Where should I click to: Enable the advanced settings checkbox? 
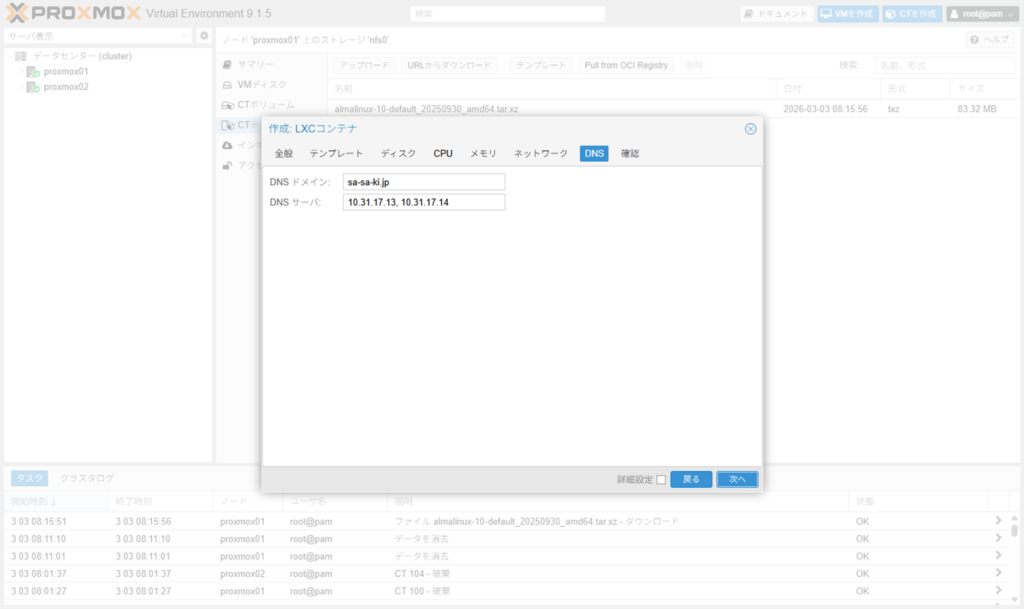(x=661, y=480)
